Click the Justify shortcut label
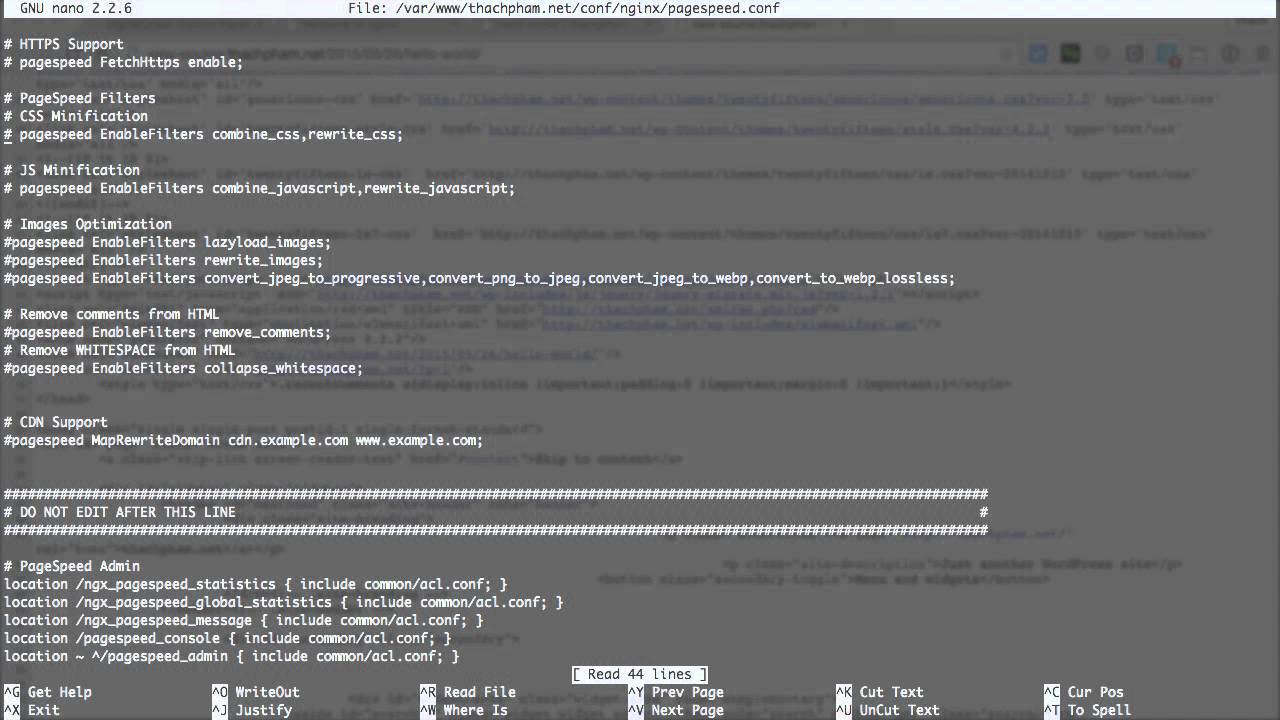1280x720 pixels. tap(263, 710)
